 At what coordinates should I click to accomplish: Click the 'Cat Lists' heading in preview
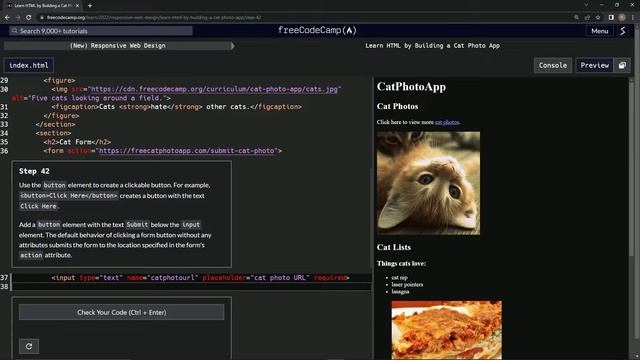tap(394, 247)
